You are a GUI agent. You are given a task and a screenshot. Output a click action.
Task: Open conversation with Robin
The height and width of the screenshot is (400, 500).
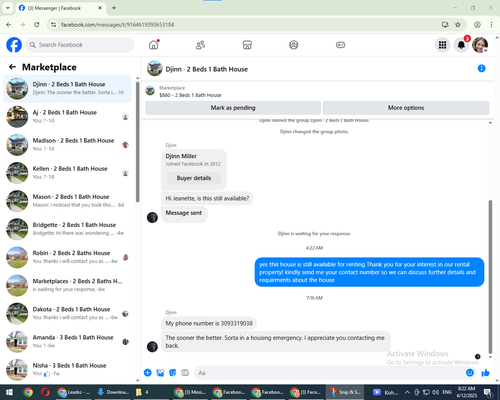68,257
